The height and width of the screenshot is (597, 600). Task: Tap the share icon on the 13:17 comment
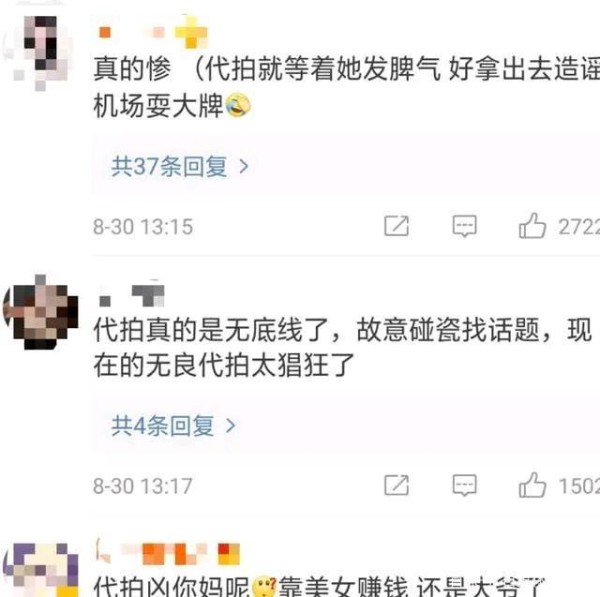(396, 485)
